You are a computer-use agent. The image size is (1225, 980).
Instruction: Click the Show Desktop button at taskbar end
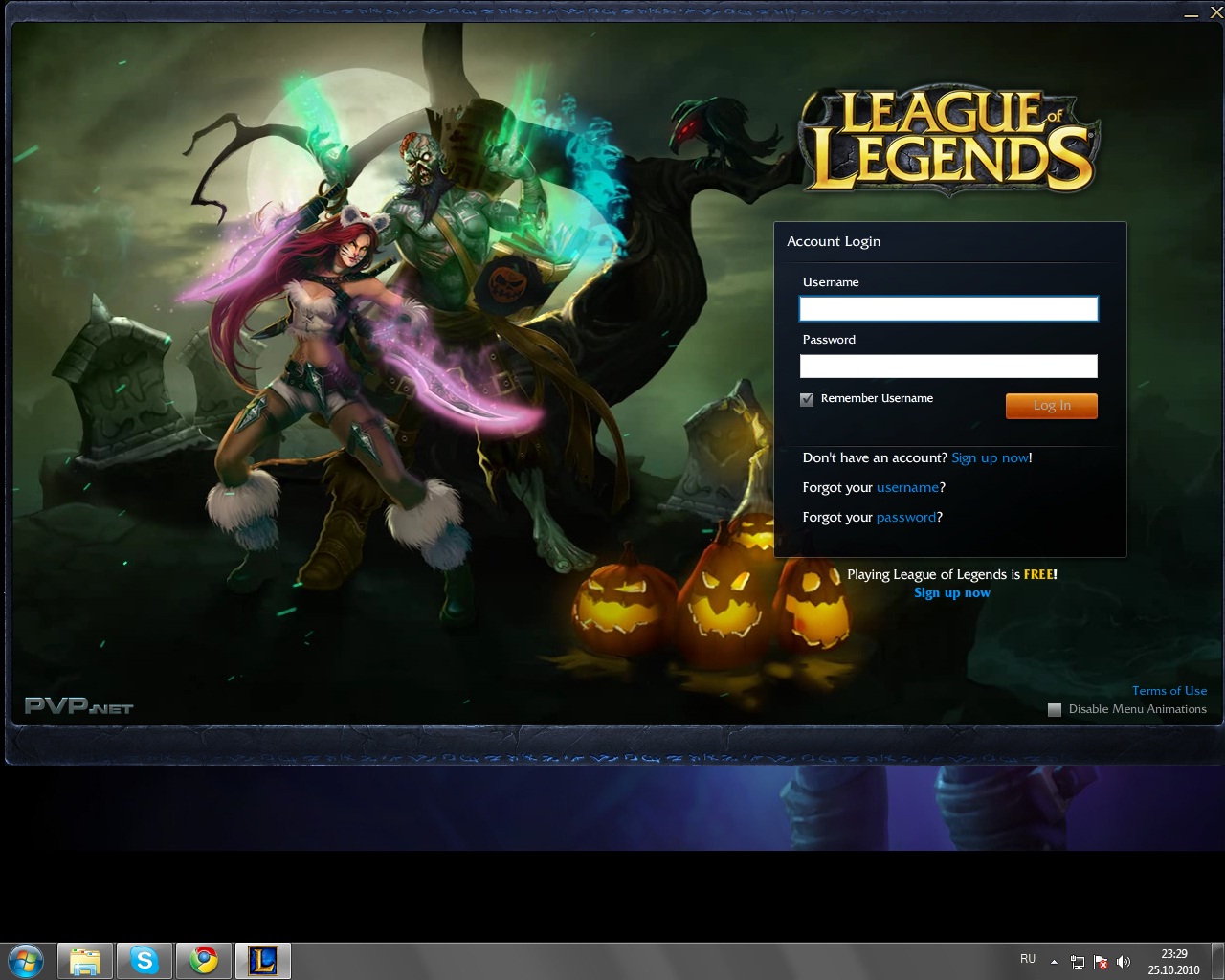click(1218, 961)
